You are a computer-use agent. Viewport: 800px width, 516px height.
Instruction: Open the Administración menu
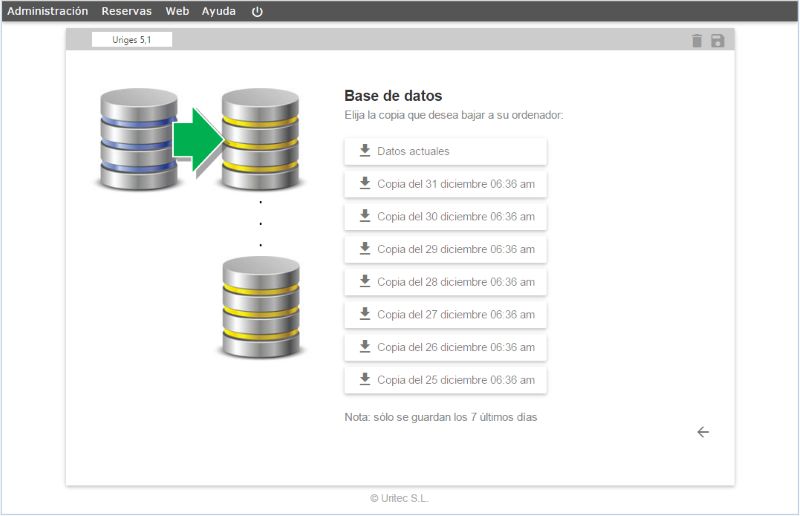(47, 11)
